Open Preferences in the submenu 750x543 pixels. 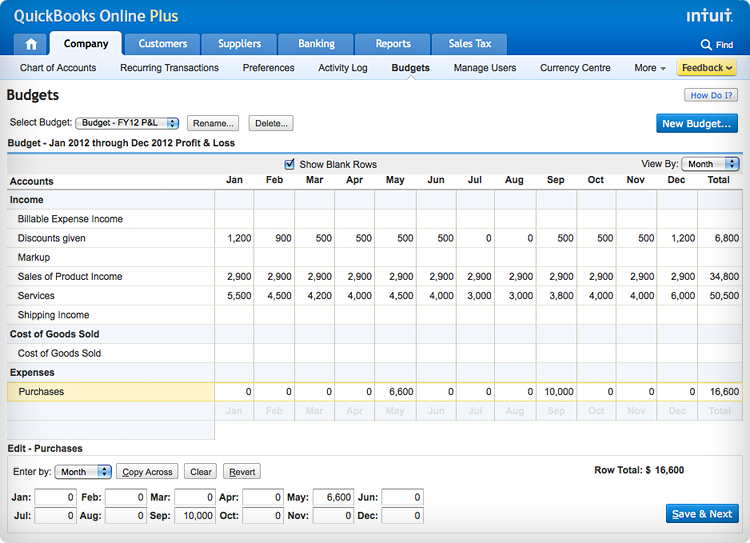pyautogui.click(x=268, y=68)
